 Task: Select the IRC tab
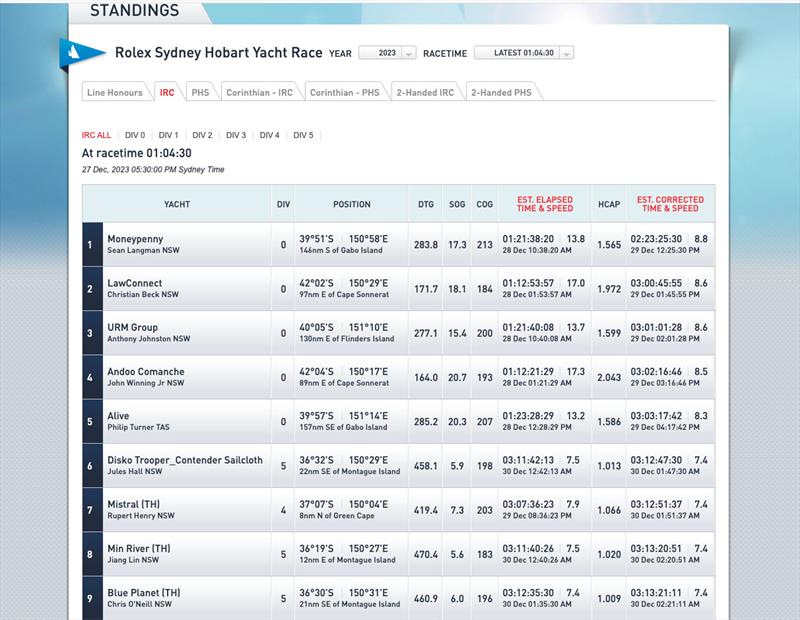click(167, 92)
